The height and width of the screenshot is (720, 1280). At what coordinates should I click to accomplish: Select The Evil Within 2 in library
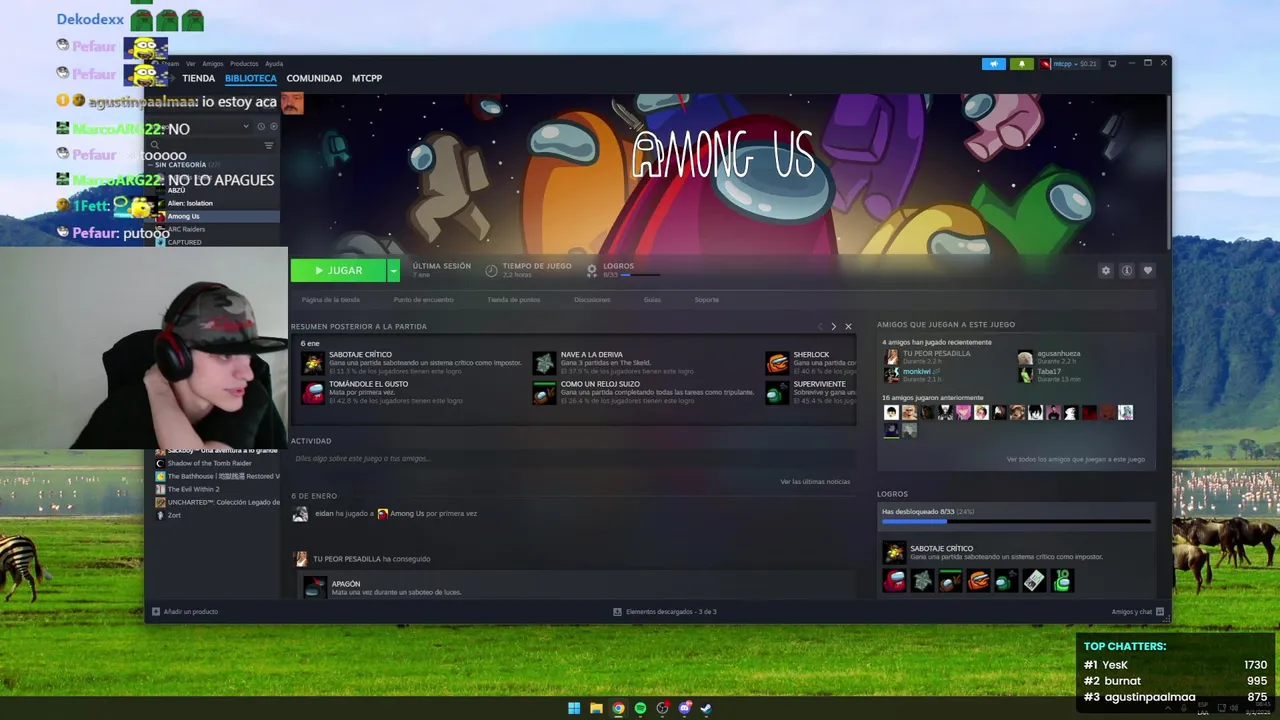[193, 489]
